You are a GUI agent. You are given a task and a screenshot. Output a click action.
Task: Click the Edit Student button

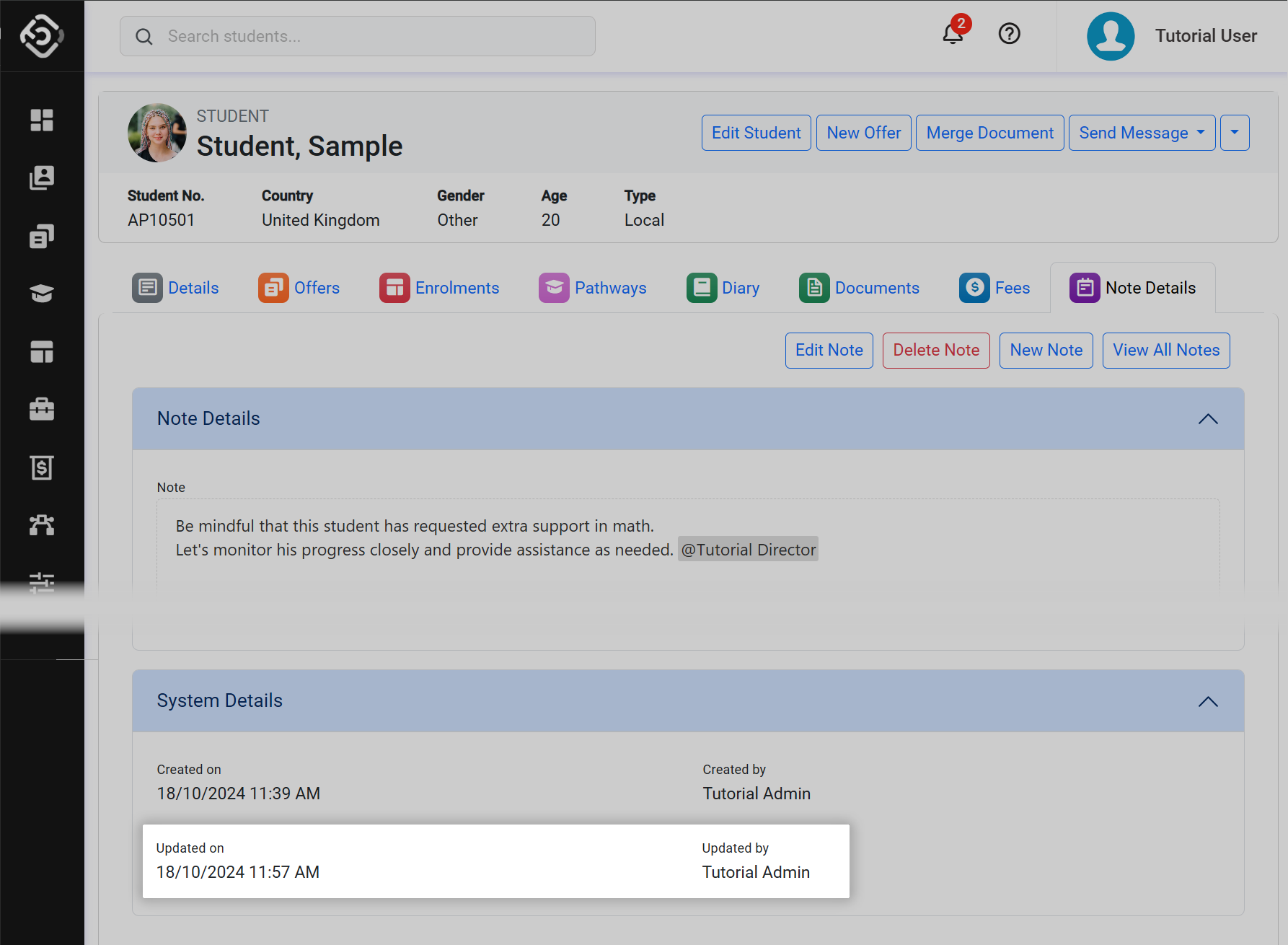pyautogui.click(x=756, y=133)
